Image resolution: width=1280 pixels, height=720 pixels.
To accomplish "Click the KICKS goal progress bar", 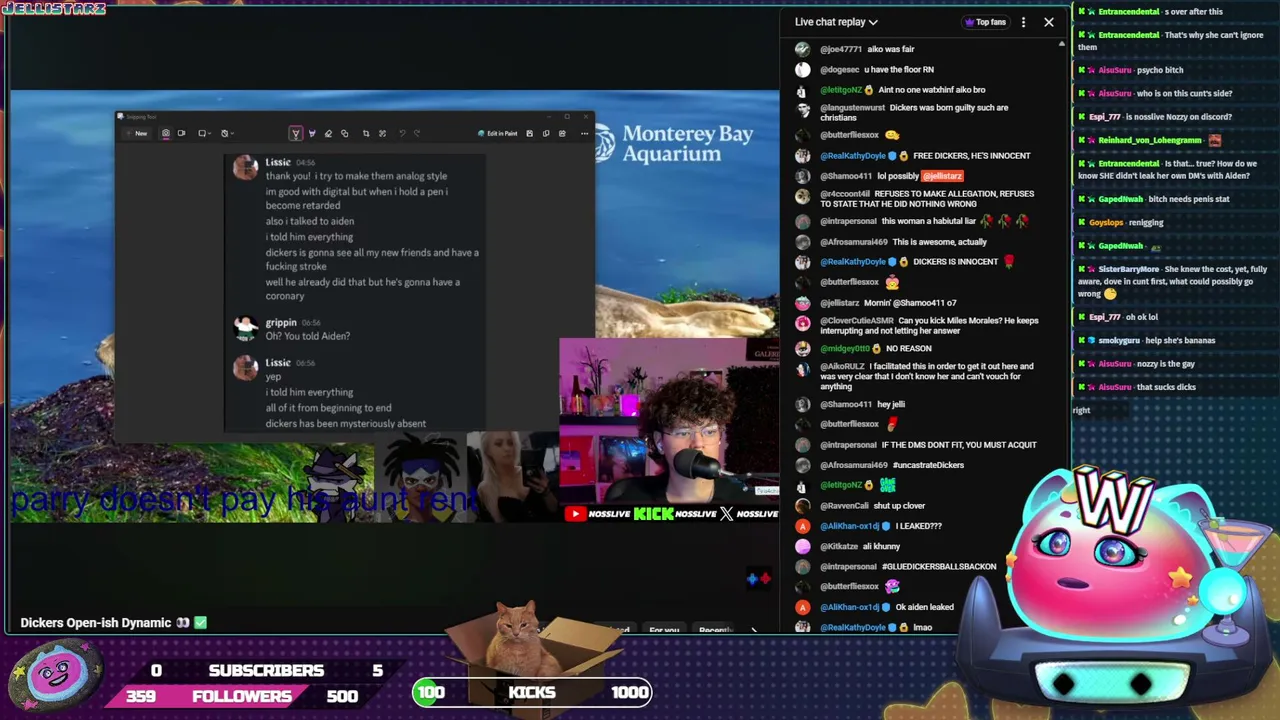I will 532,692.
